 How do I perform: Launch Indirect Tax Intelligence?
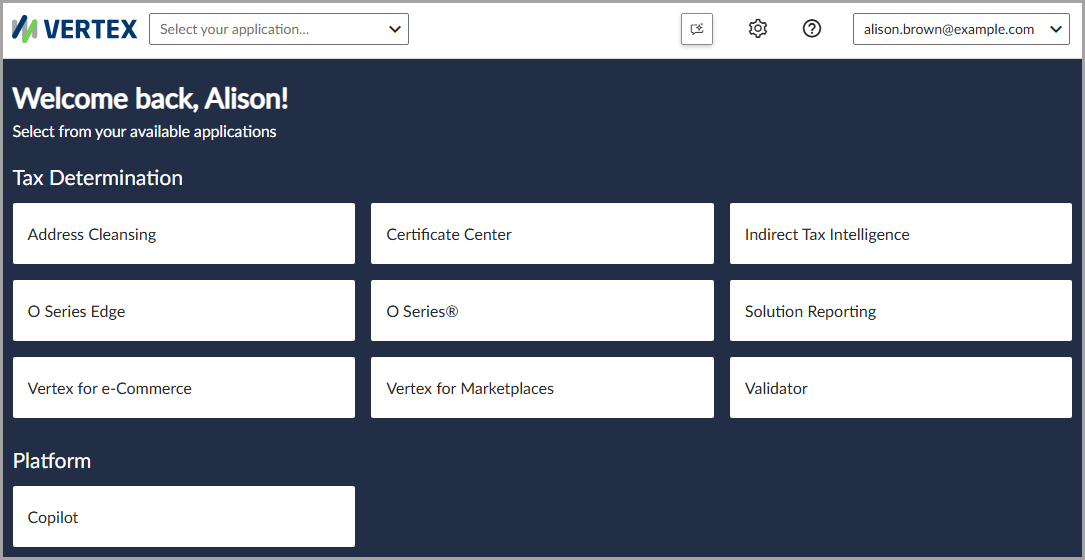[x=900, y=233]
